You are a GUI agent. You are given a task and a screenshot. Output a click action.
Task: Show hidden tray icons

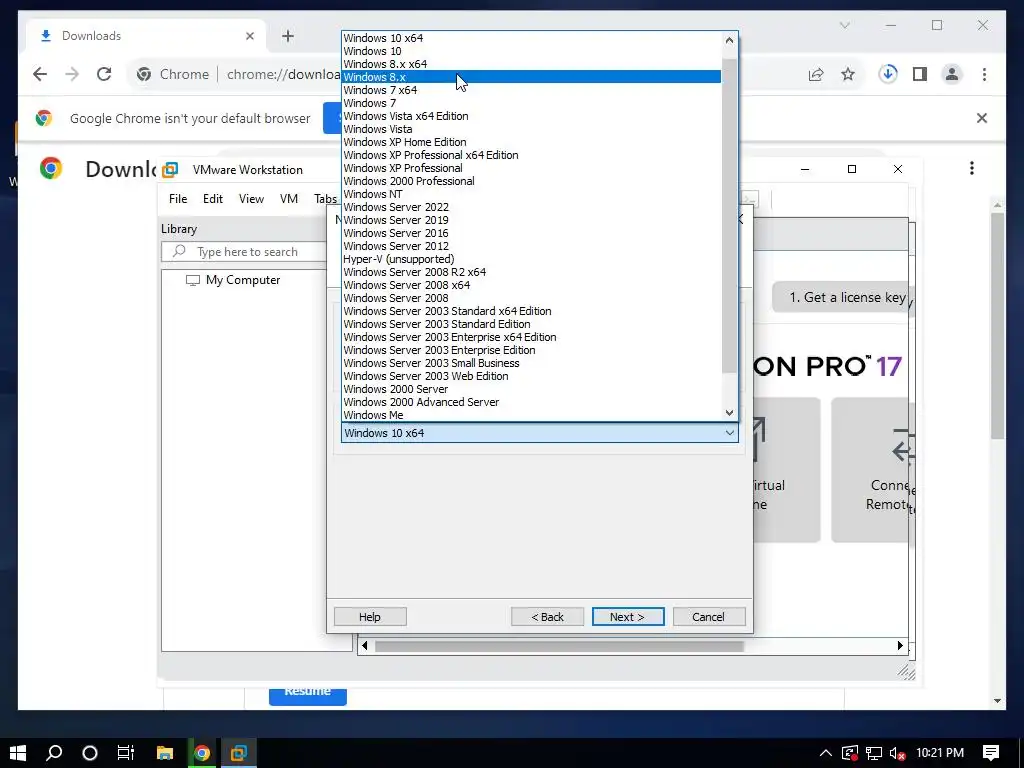(825, 753)
